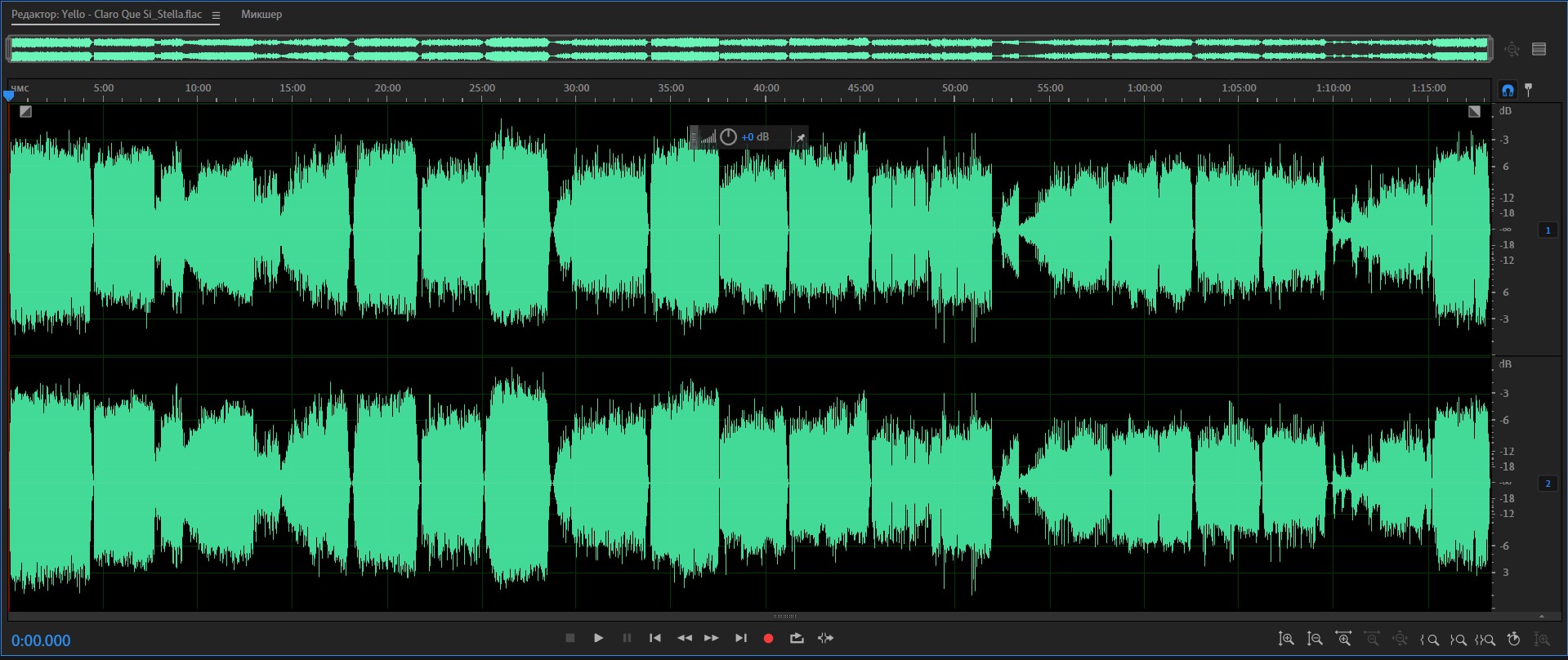This screenshot has width=1568, height=660.
Task: Open the editor panel menu beside the filename
Action: tap(216, 16)
